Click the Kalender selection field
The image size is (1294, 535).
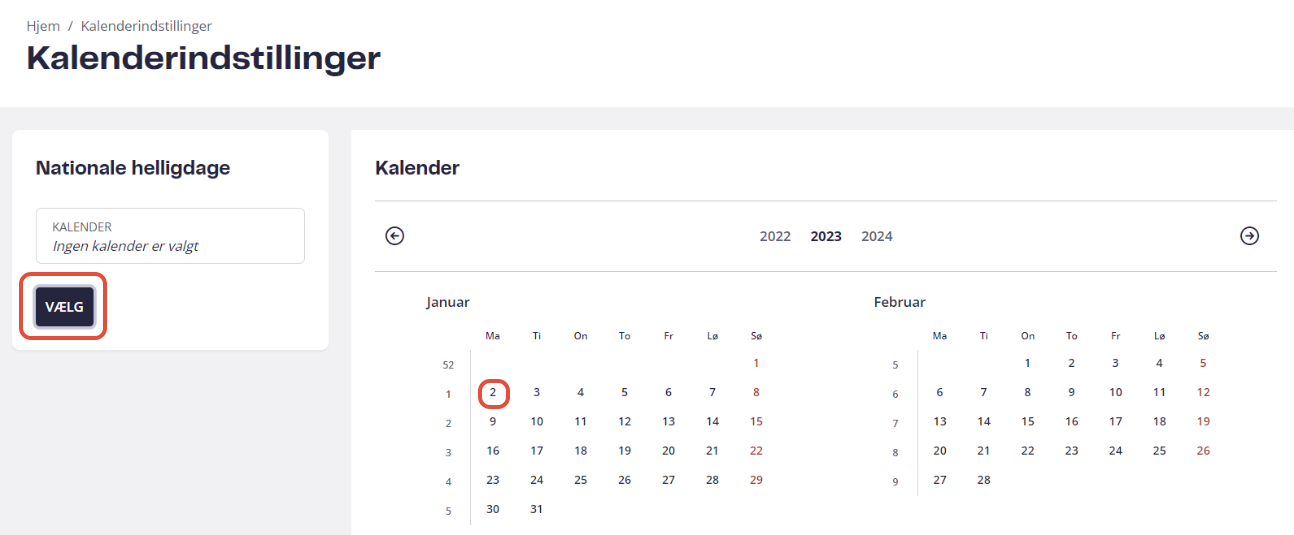click(170, 236)
